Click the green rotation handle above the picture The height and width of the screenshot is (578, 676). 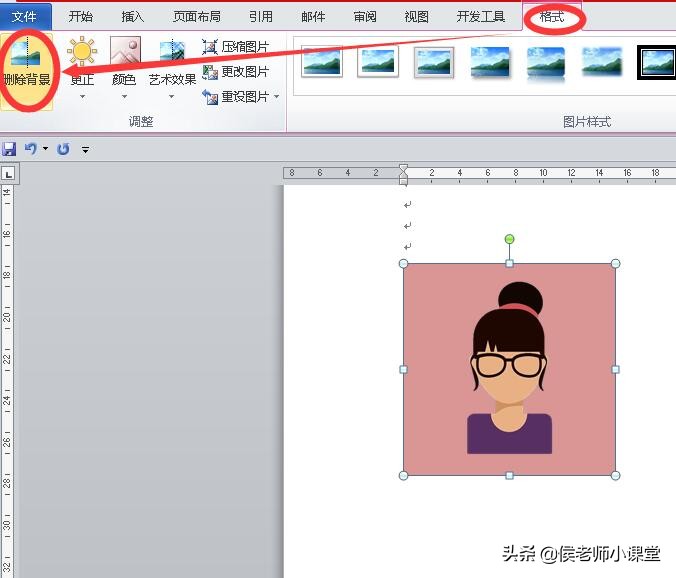(x=509, y=239)
